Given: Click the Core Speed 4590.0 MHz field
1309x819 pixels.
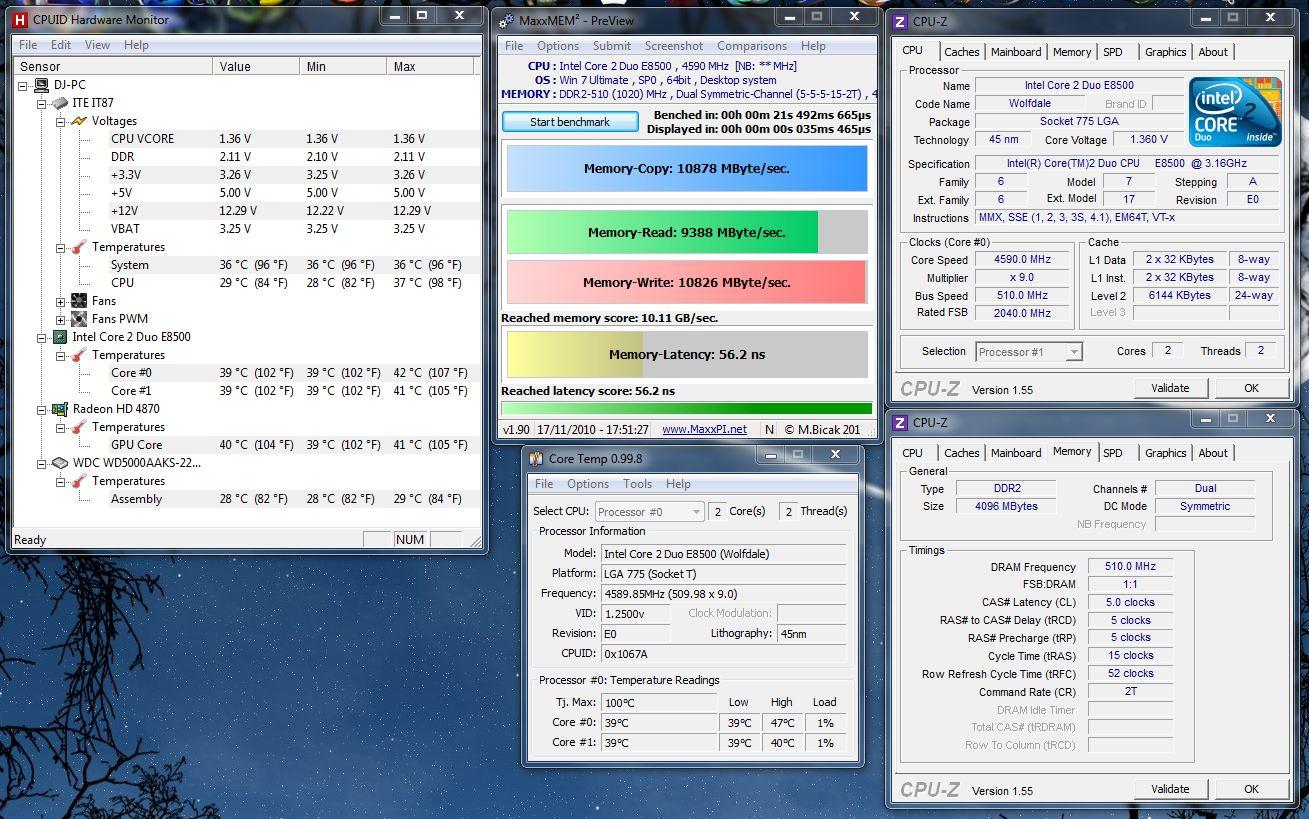Looking at the screenshot, I should 1022,260.
